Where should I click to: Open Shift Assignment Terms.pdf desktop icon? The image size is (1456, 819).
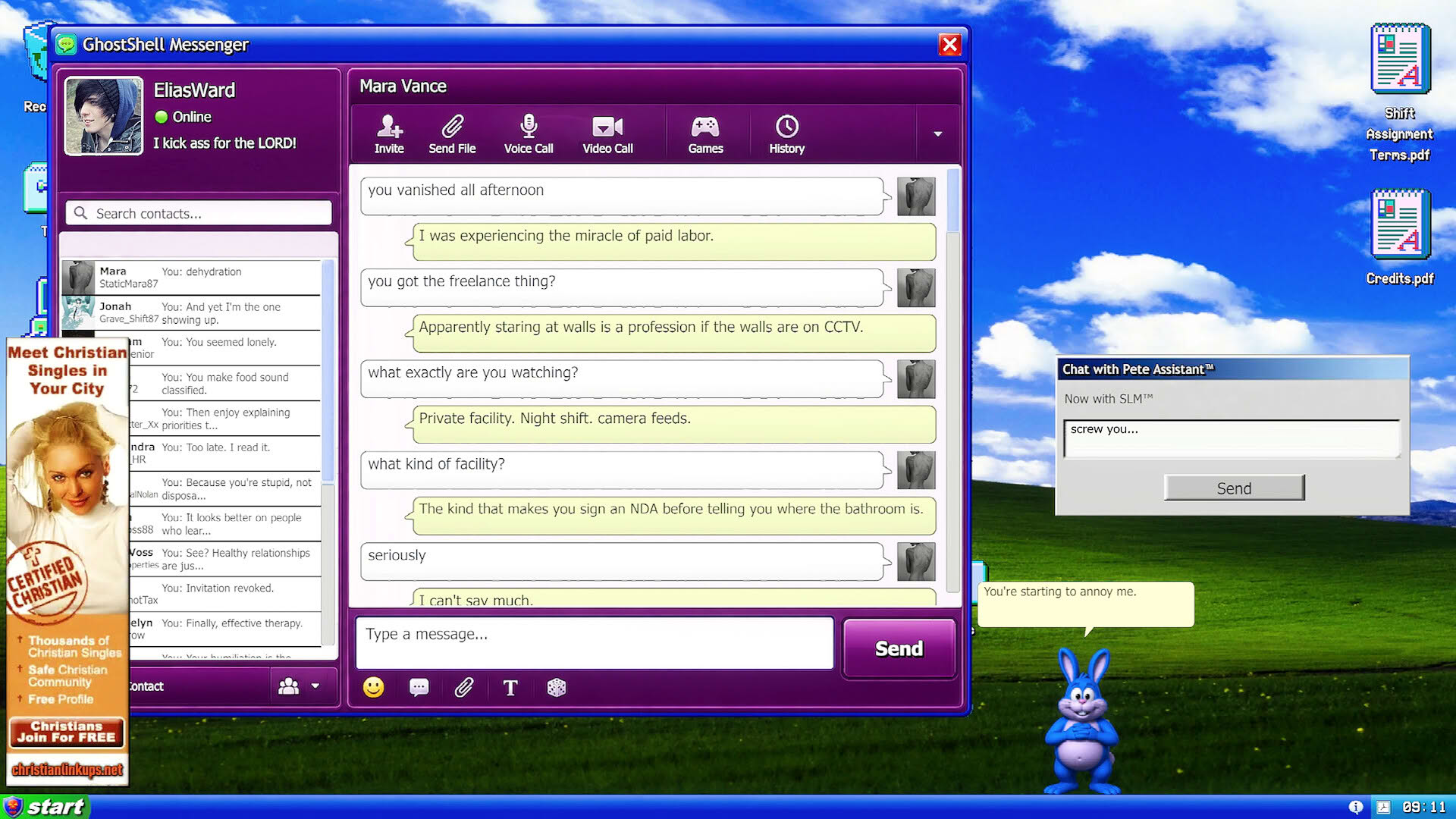click(x=1400, y=93)
